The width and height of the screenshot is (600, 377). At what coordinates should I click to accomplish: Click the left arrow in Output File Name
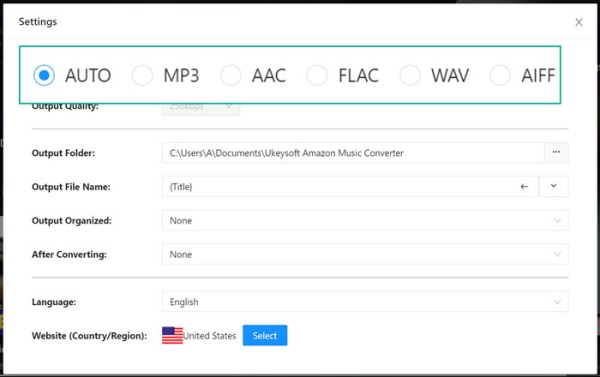coord(524,186)
